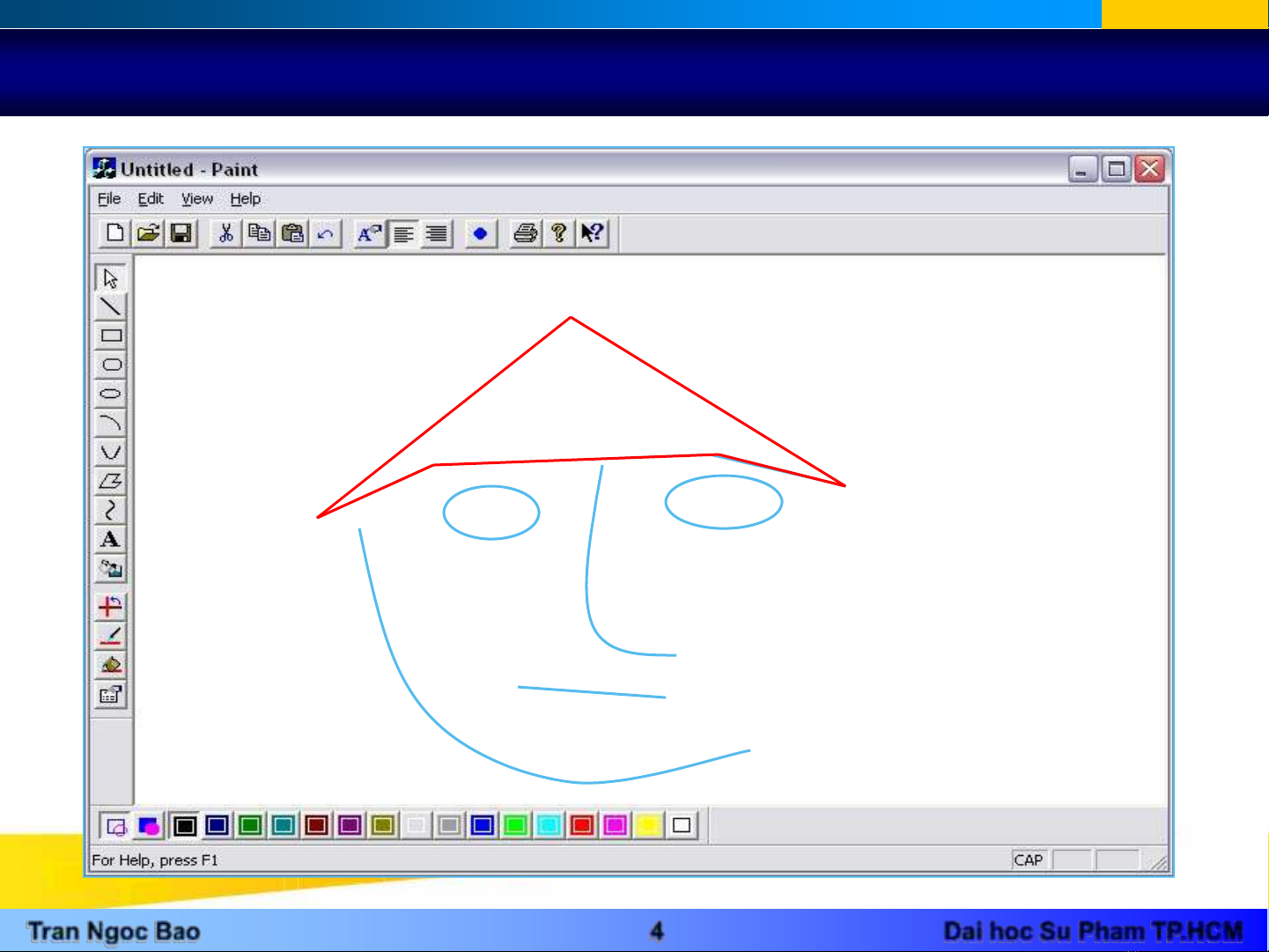The image size is (1269, 952).
Task: Select the text tool marked A
Action: pos(110,539)
